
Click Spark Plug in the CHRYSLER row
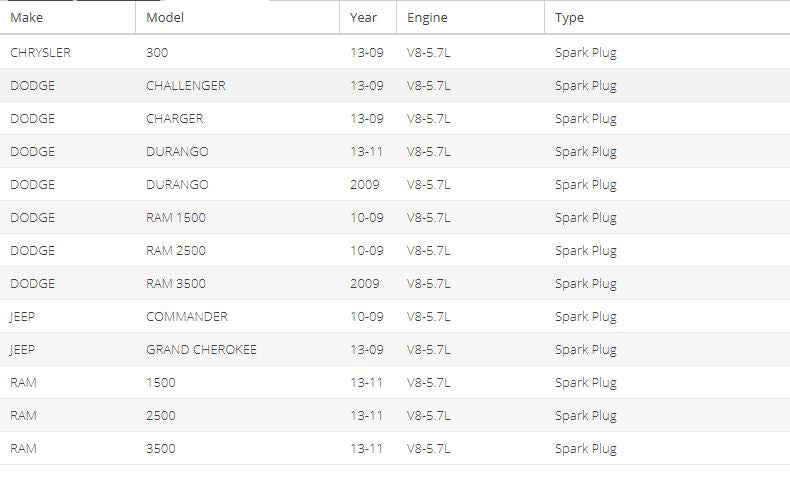(585, 53)
